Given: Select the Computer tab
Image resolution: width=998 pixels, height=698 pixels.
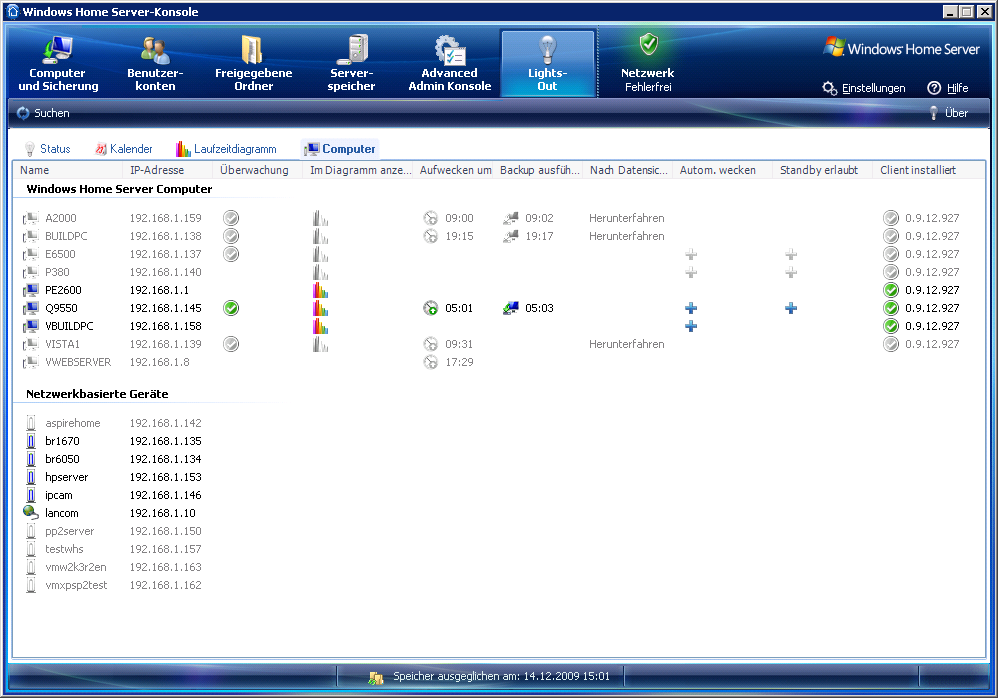Looking at the screenshot, I should point(340,149).
